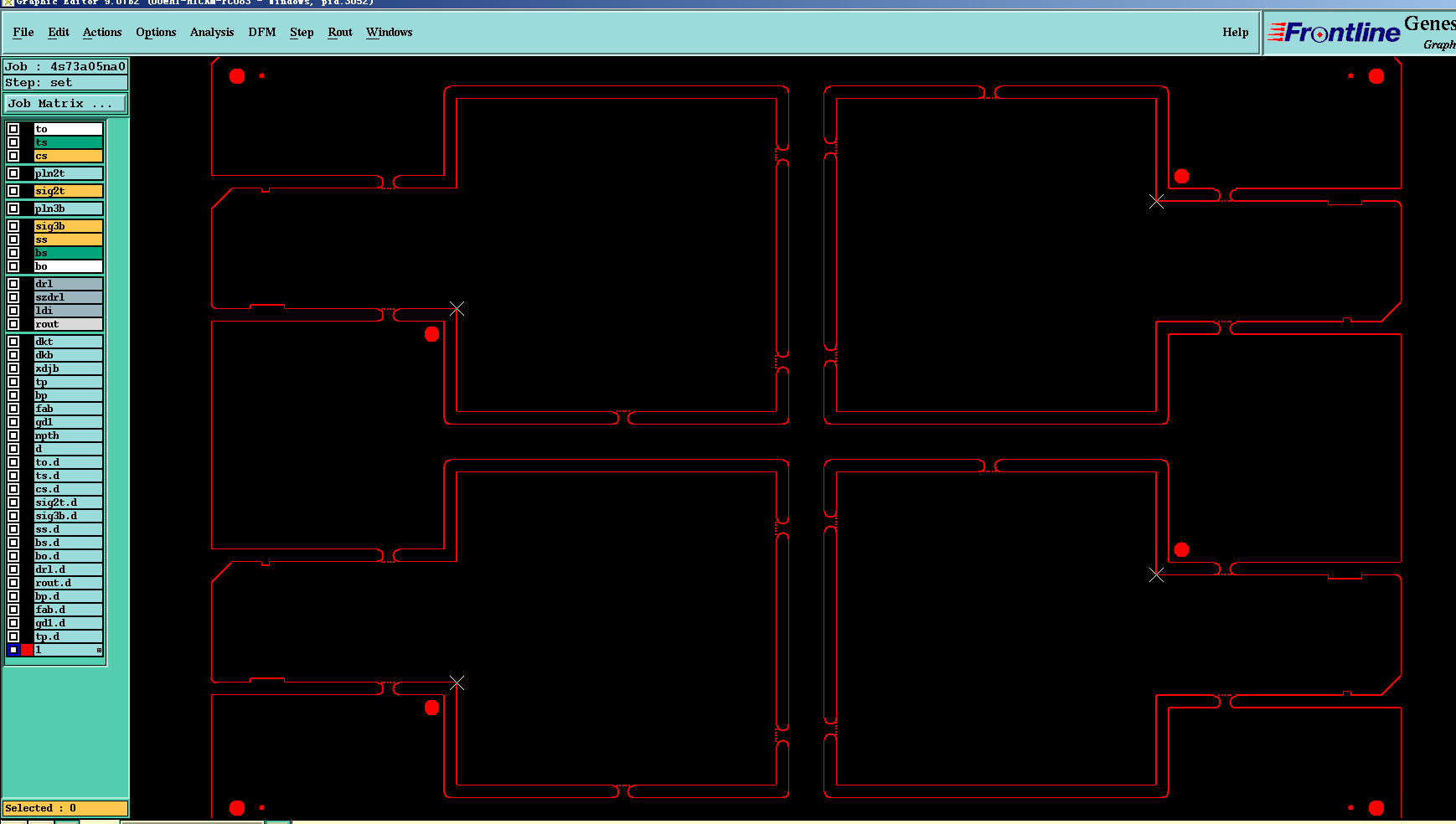Select the gd1 layer name

coord(68,422)
